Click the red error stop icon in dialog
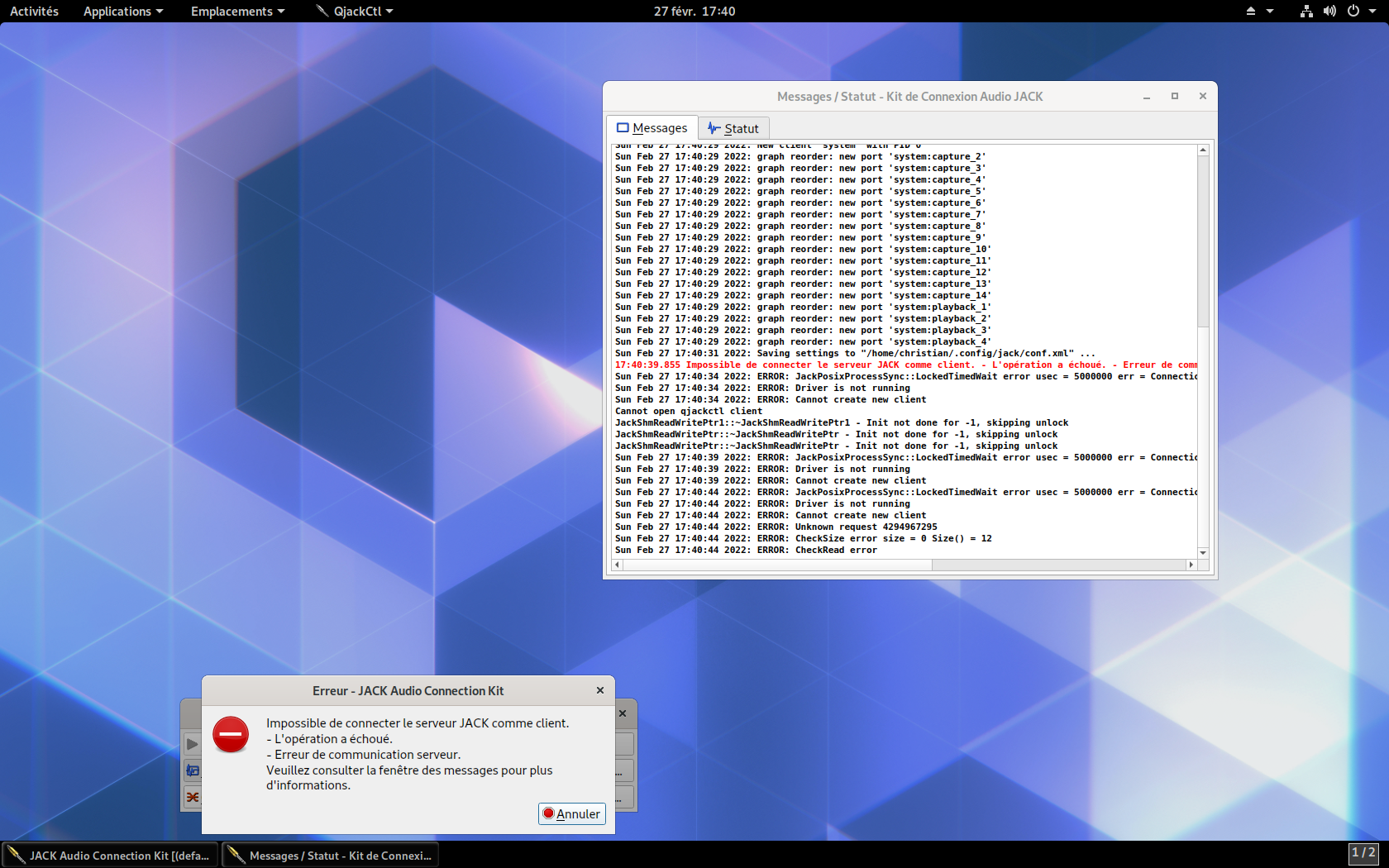This screenshot has width=1389, height=868. [x=231, y=734]
